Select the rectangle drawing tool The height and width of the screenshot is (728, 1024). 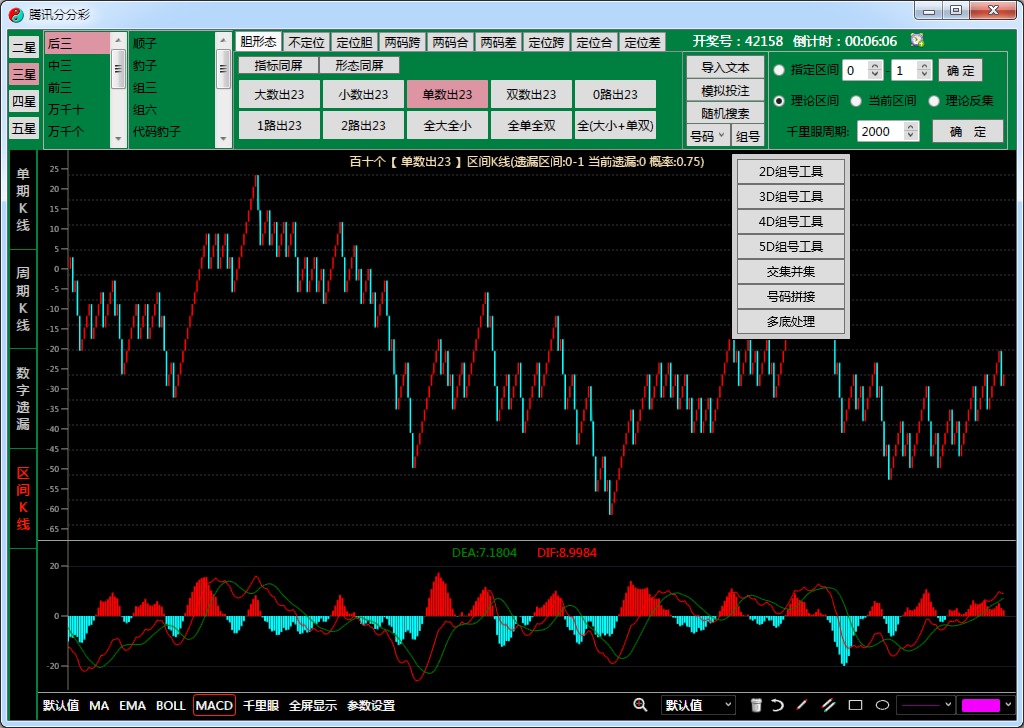(855, 705)
